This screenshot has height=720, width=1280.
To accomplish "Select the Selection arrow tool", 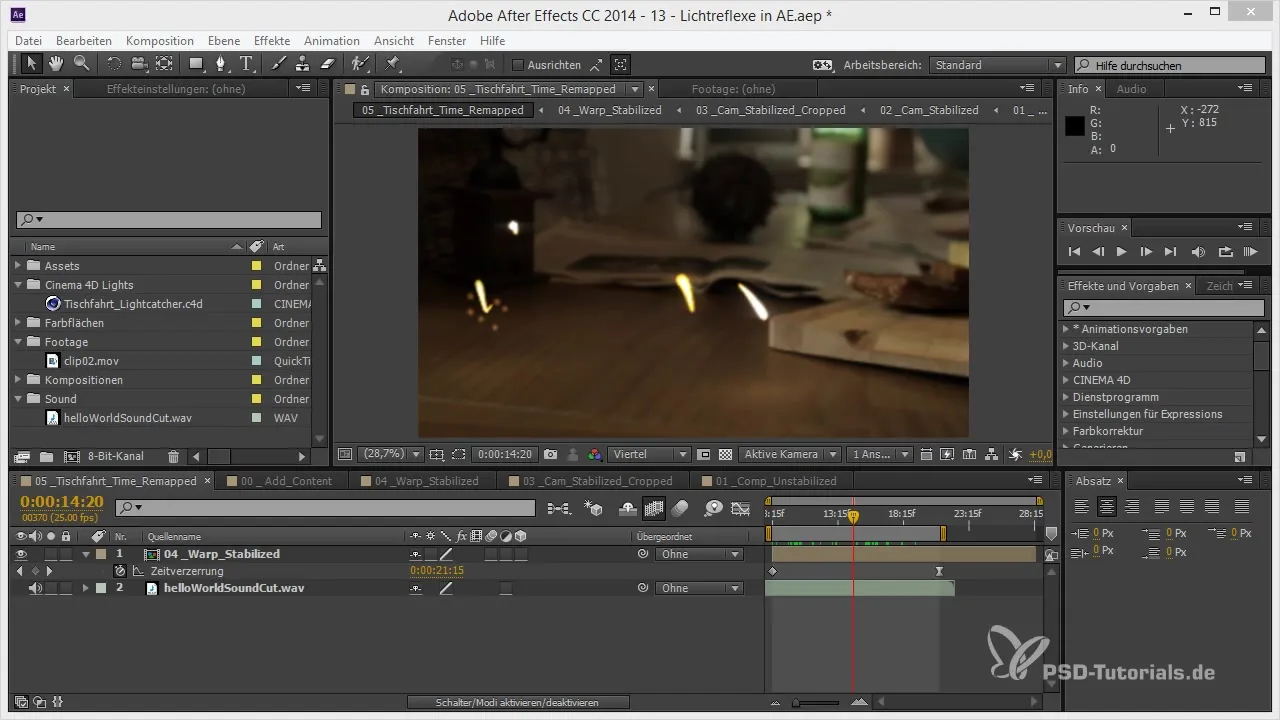I will point(31,64).
